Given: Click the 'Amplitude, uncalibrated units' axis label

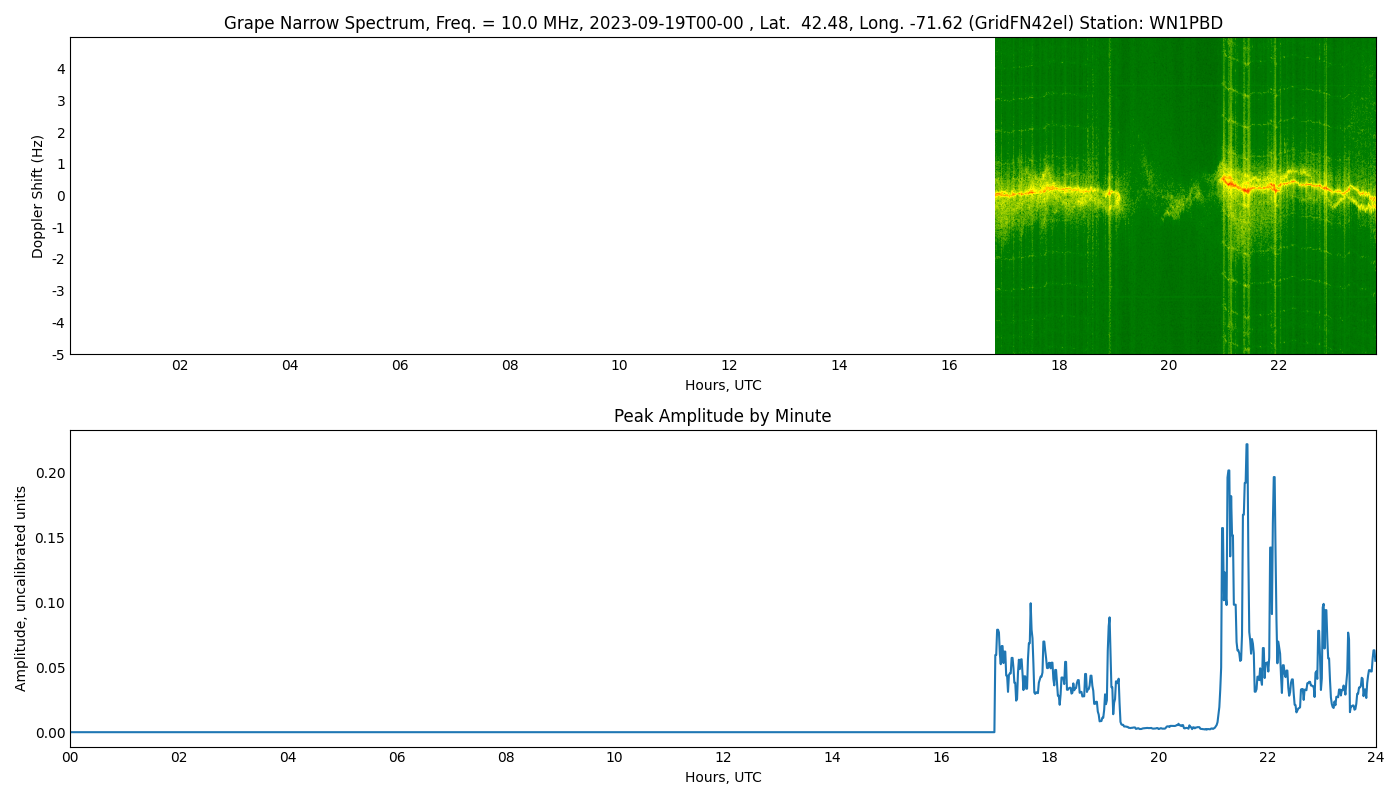Looking at the screenshot, I should (x=21, y=588).
